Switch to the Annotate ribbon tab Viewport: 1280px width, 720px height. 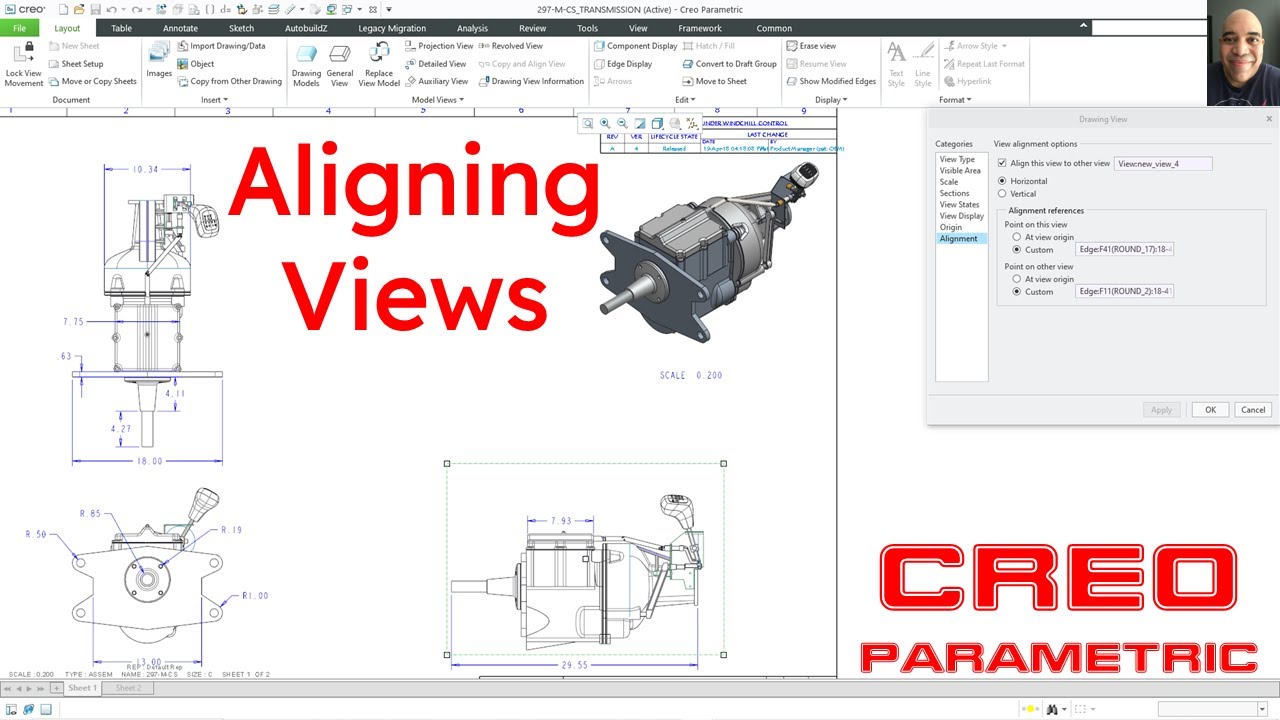(180, 28)
